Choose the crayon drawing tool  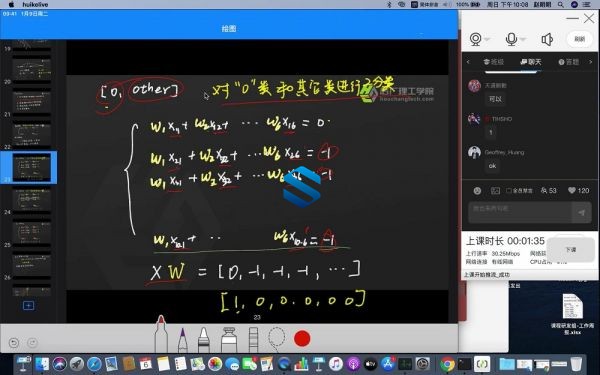(x=204, y=340)
